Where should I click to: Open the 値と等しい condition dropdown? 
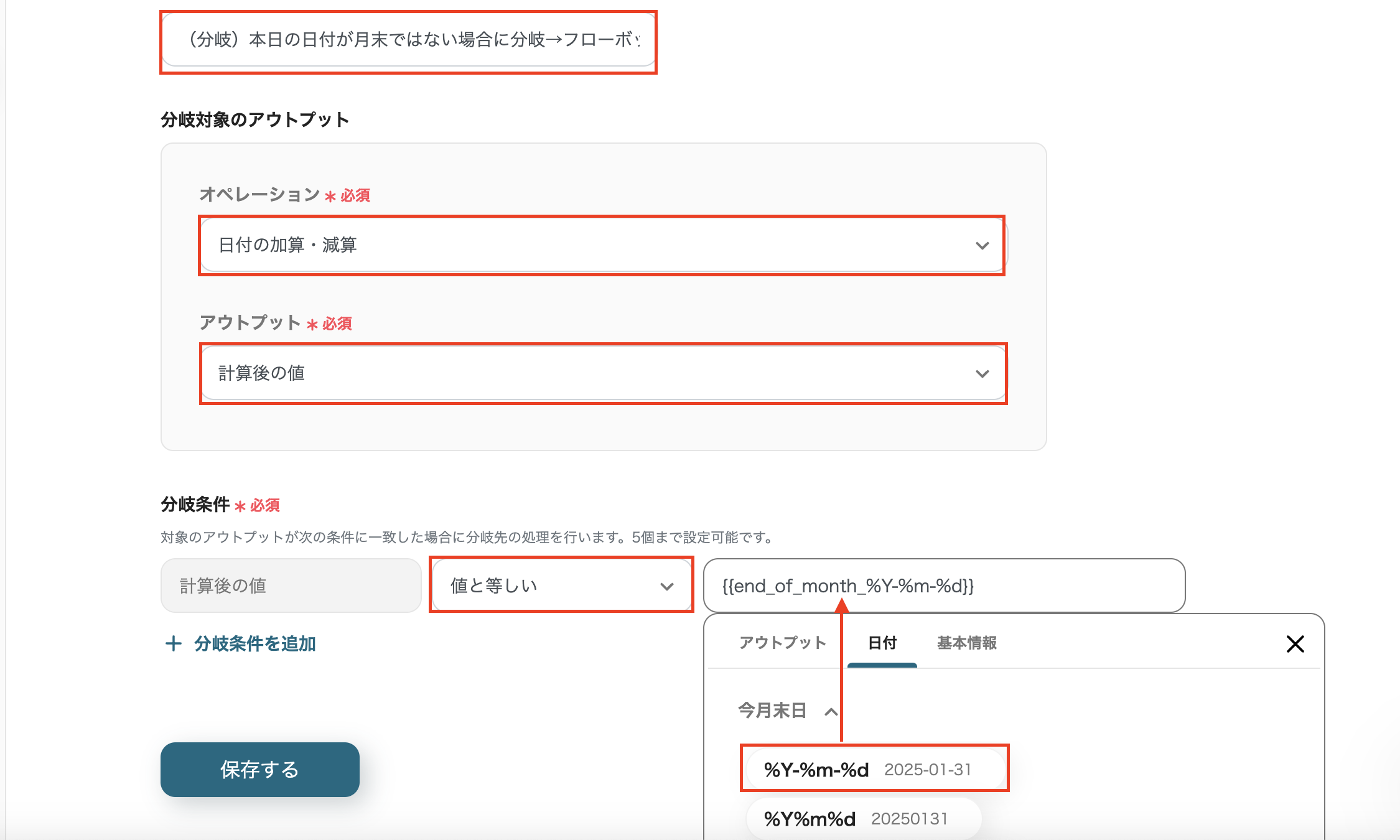click(x=560, y=585)
